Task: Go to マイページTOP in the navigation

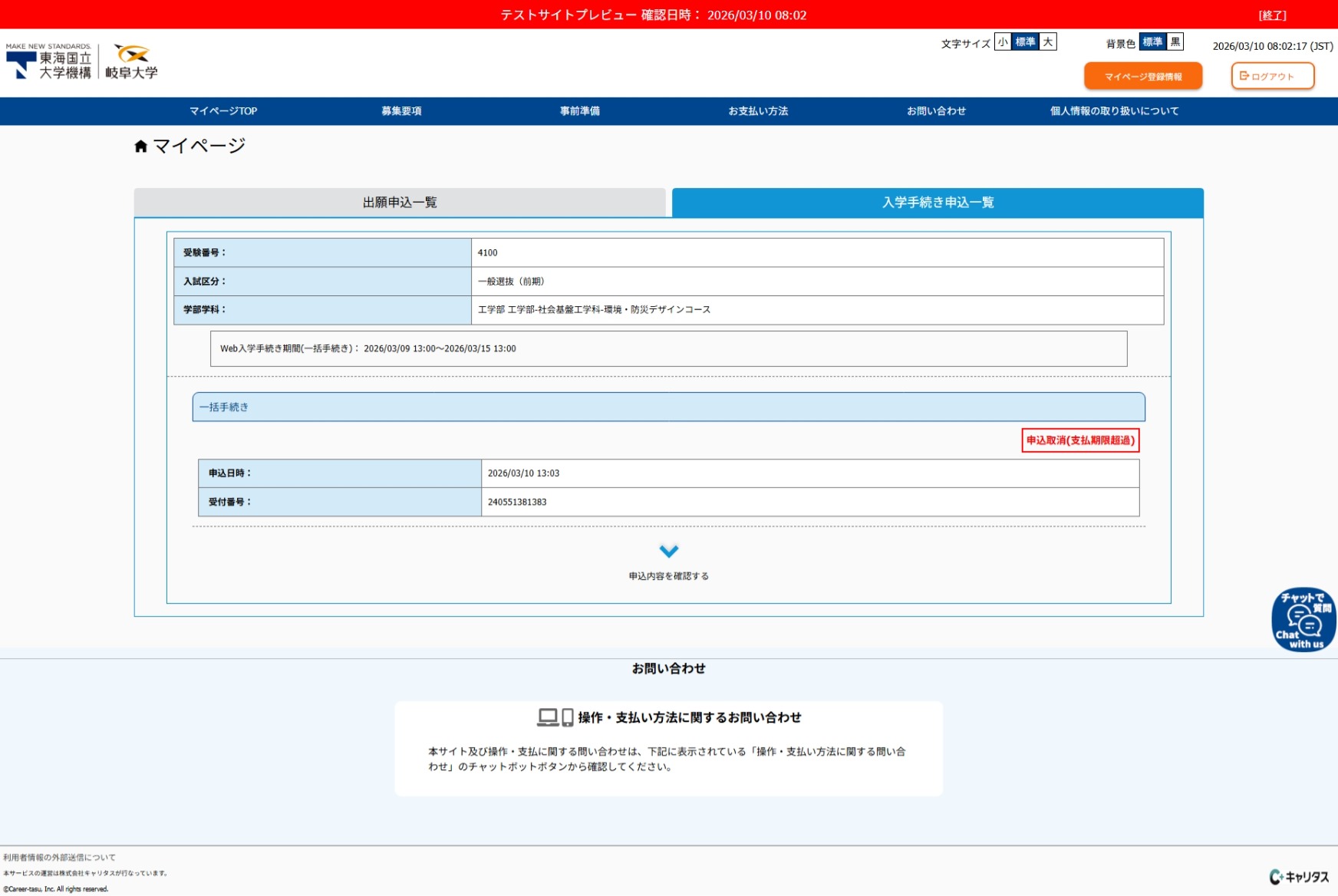Action: pos(223,111)
